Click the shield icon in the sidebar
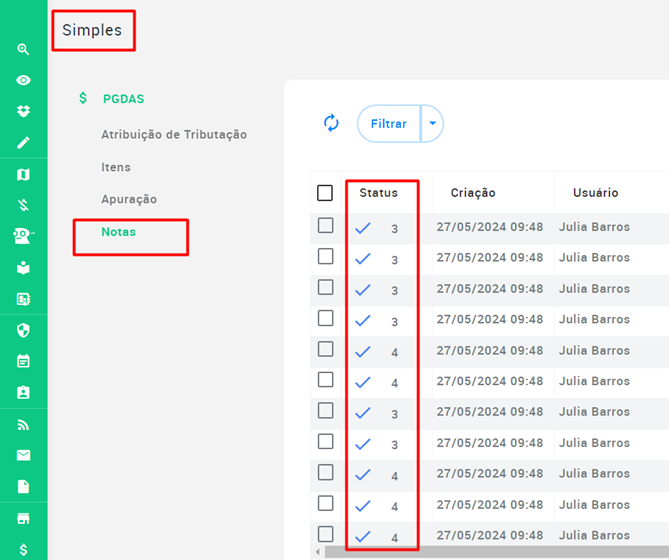This screenshot has height=560, width=669. (23, 330)
